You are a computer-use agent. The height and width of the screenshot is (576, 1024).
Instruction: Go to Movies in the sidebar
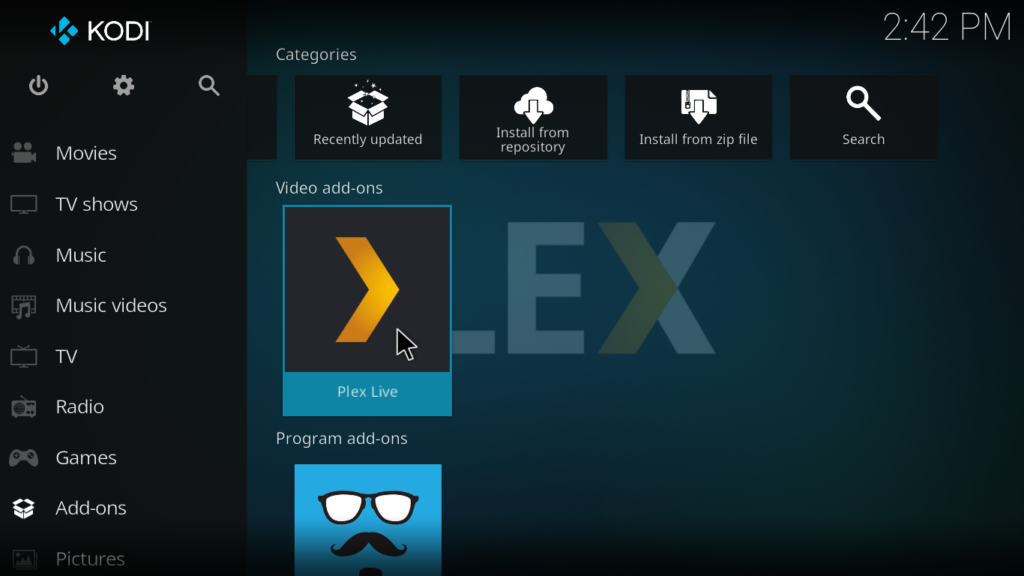point(86,153)
